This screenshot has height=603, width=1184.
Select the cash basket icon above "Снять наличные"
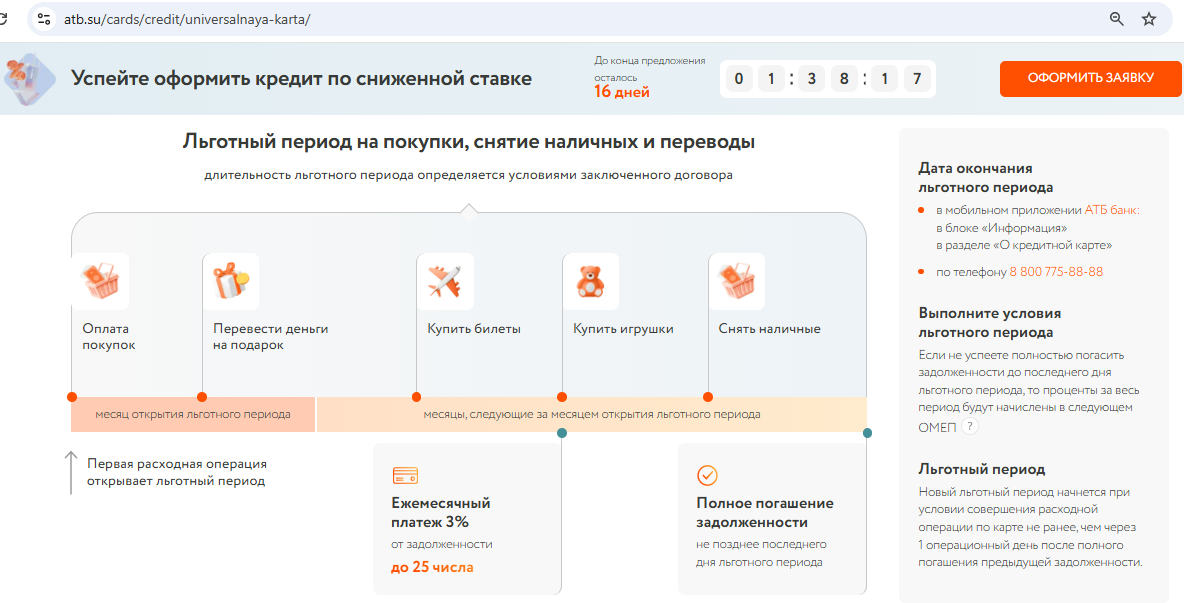click(x=737, y=281)
